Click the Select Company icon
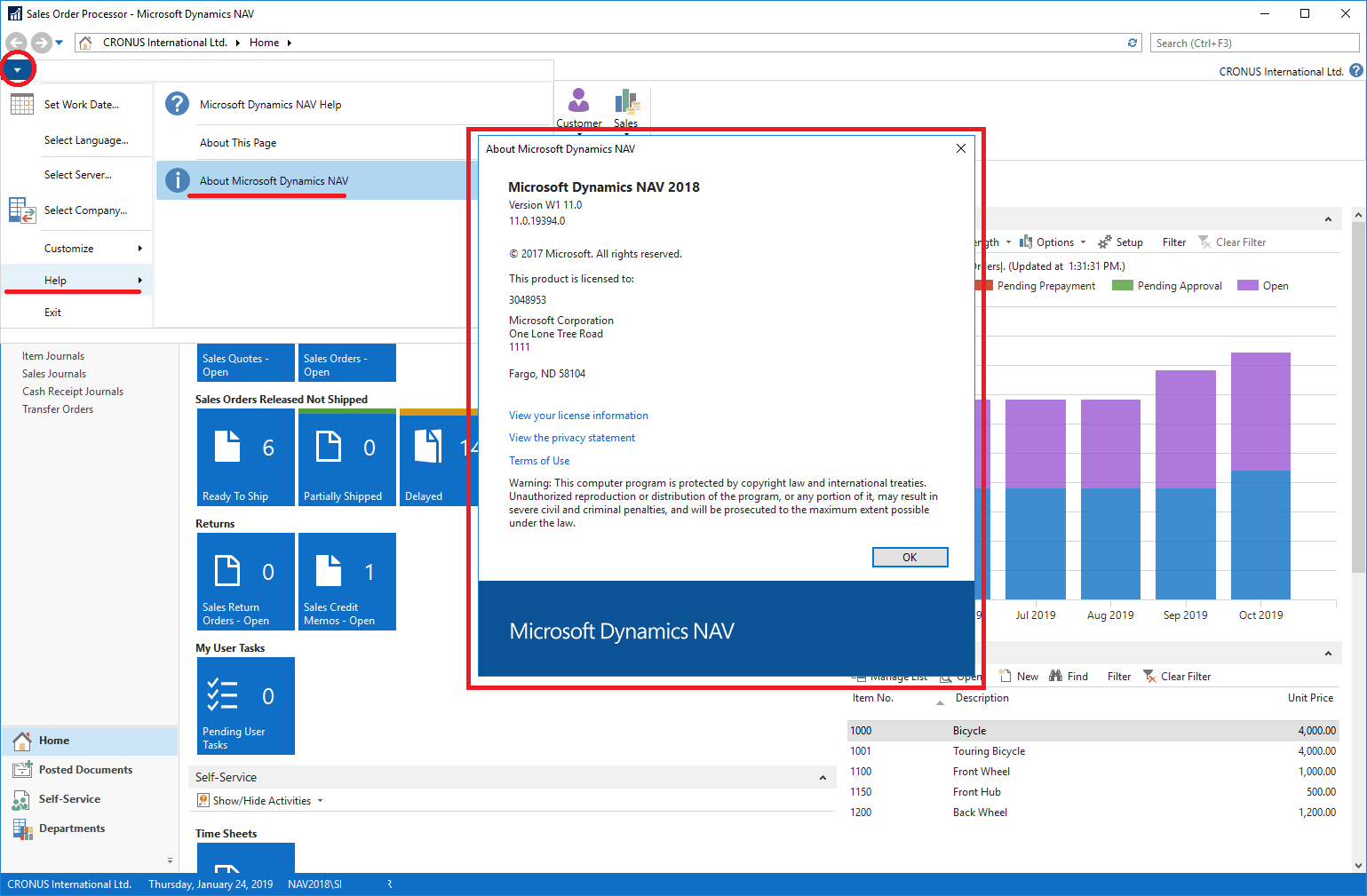 pos(22,210)
